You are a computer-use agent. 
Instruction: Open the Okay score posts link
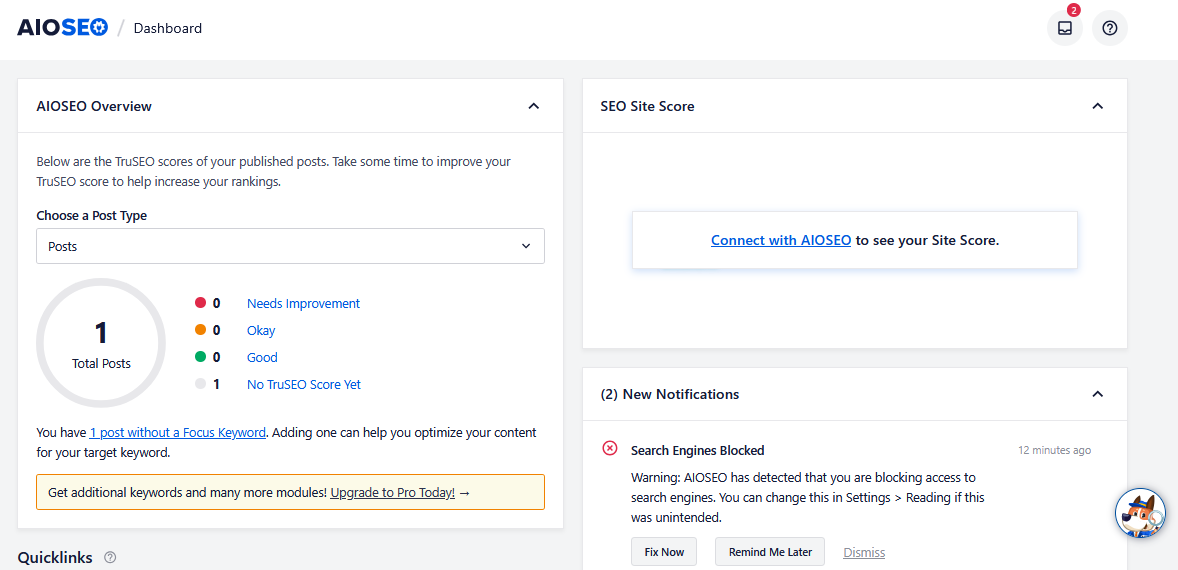261,330
